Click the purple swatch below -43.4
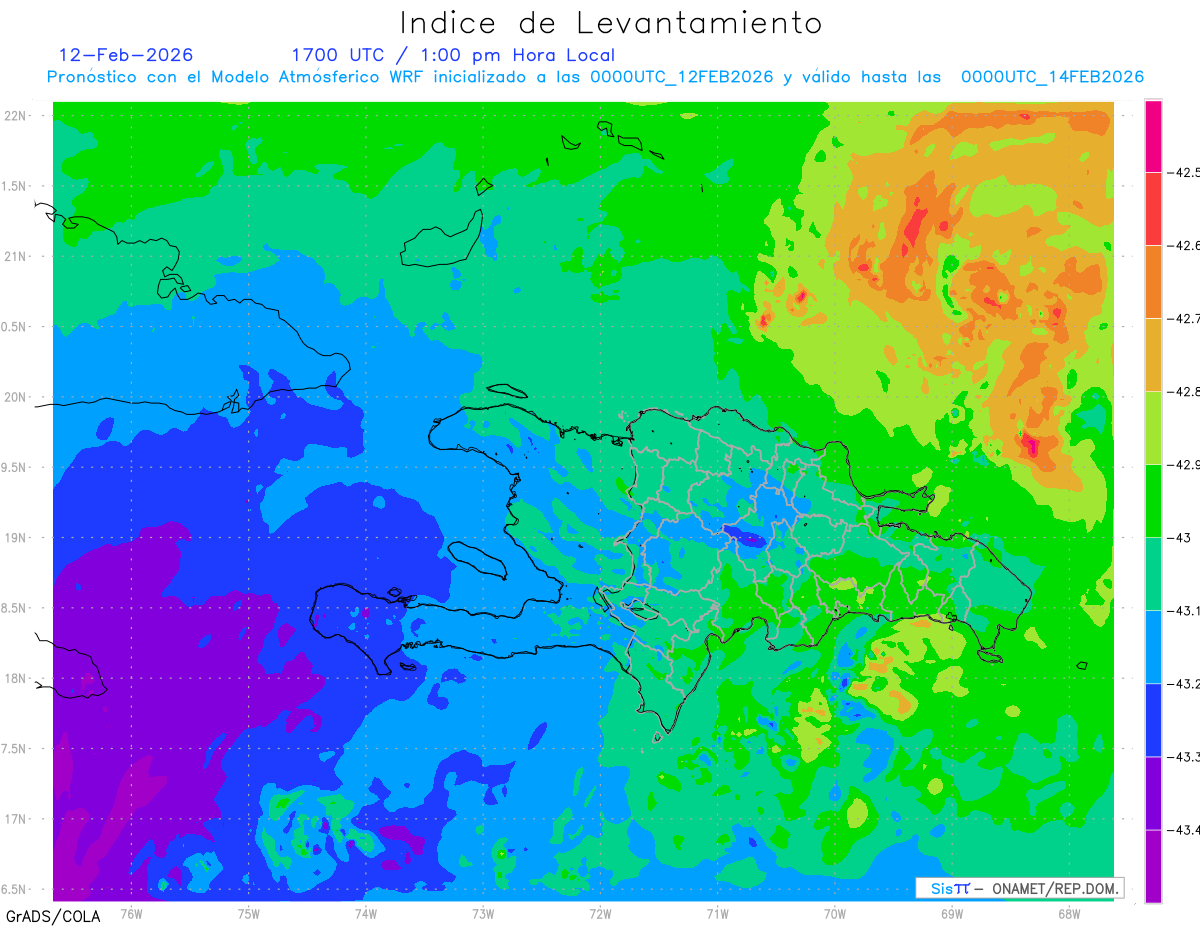The width and height of the screenshot is (1200, 927). [1153, 866]
